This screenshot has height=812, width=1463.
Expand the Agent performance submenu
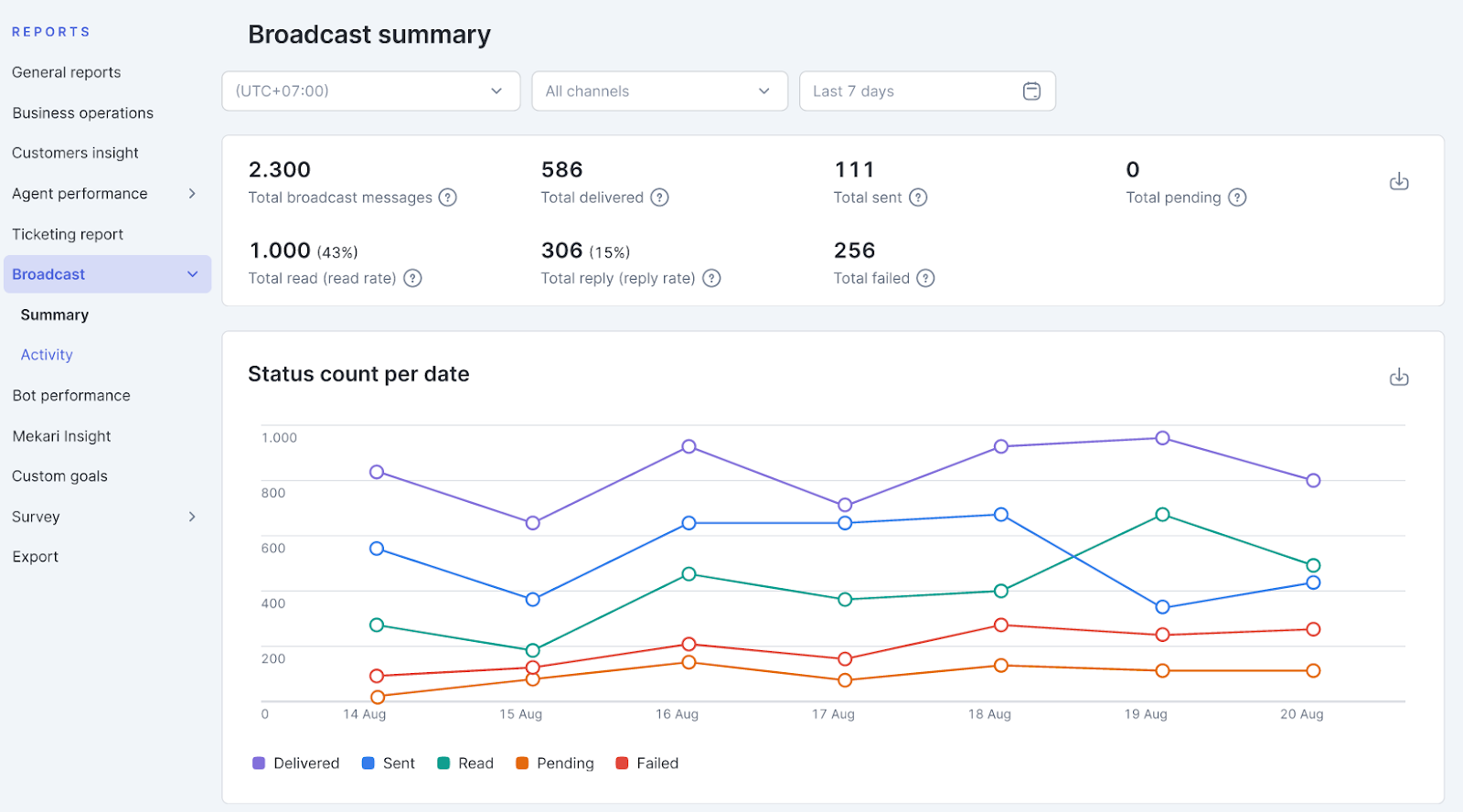pyautogui.click(x=104, y=194)
